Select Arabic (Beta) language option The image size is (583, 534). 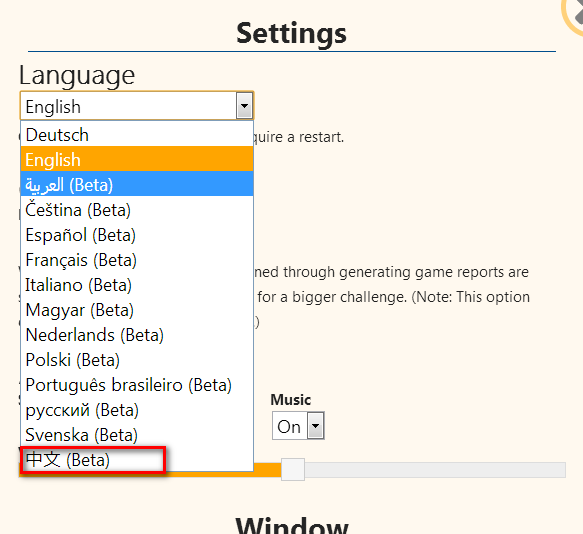coord(137,184)
